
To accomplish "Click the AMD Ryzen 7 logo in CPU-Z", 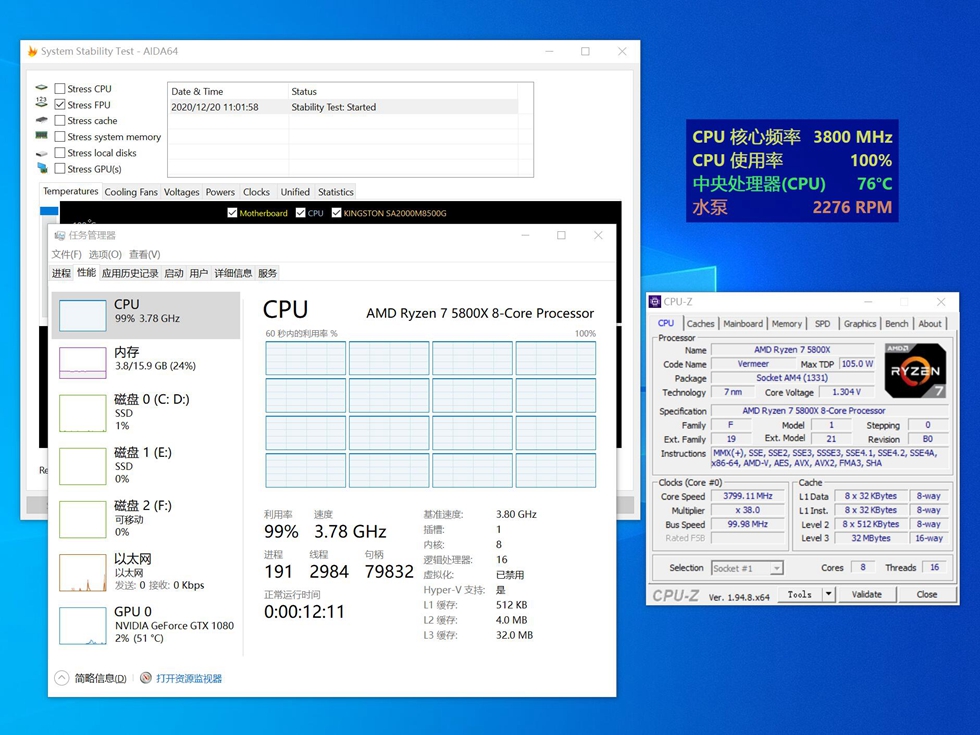I will 915,370.
